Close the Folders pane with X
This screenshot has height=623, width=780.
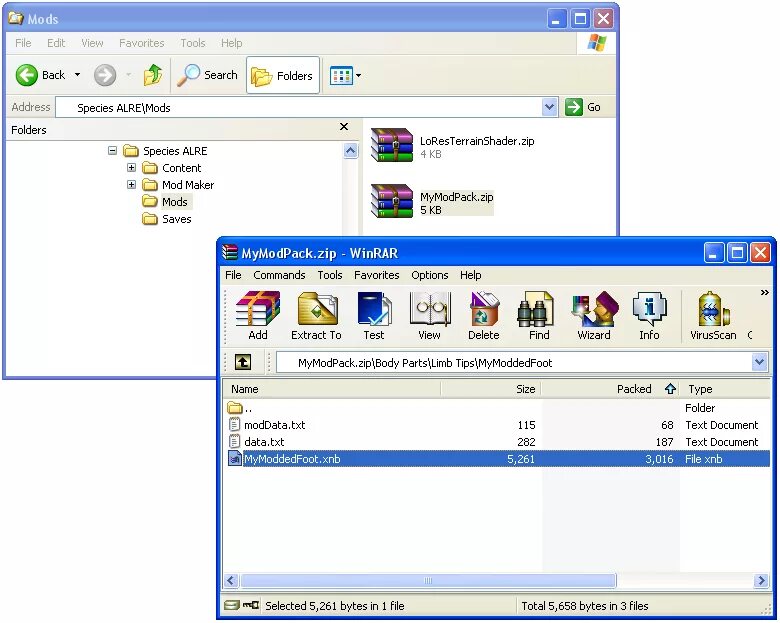344,127
